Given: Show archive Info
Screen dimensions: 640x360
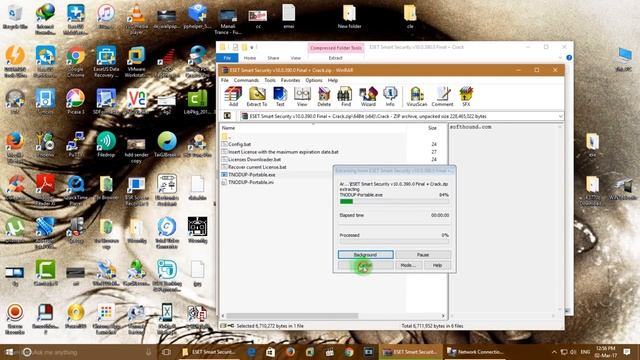Looking at the screenshot, I should (390, 97).
